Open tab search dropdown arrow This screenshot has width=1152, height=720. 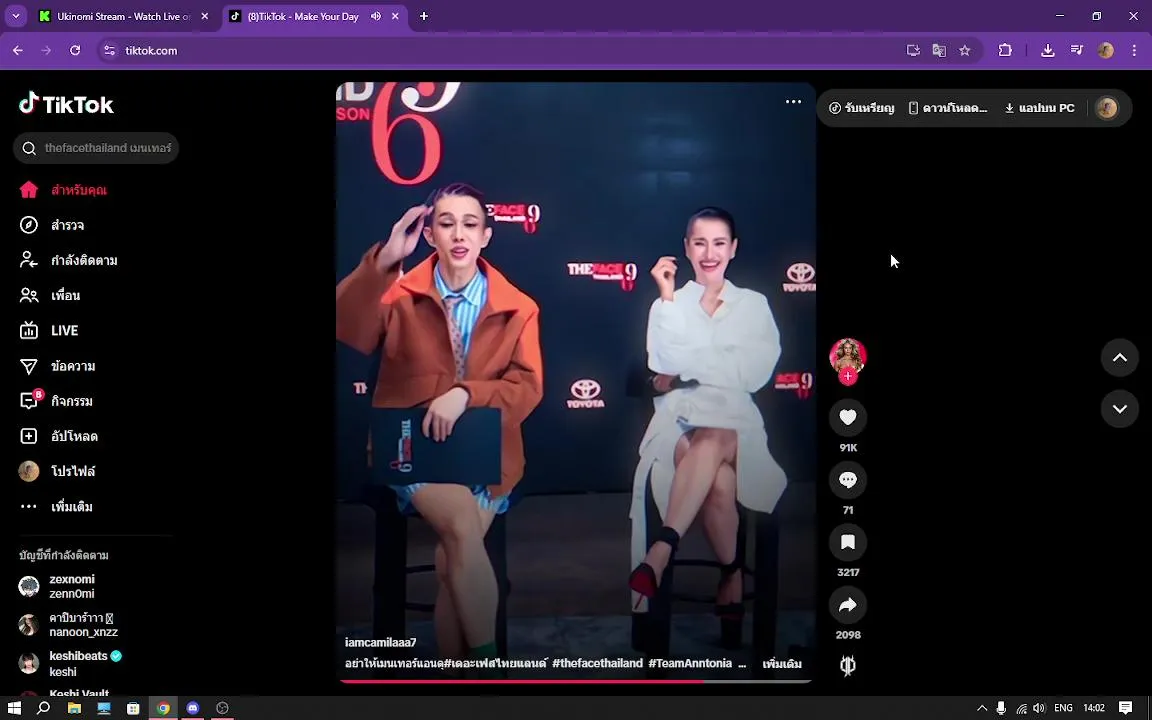15,16
